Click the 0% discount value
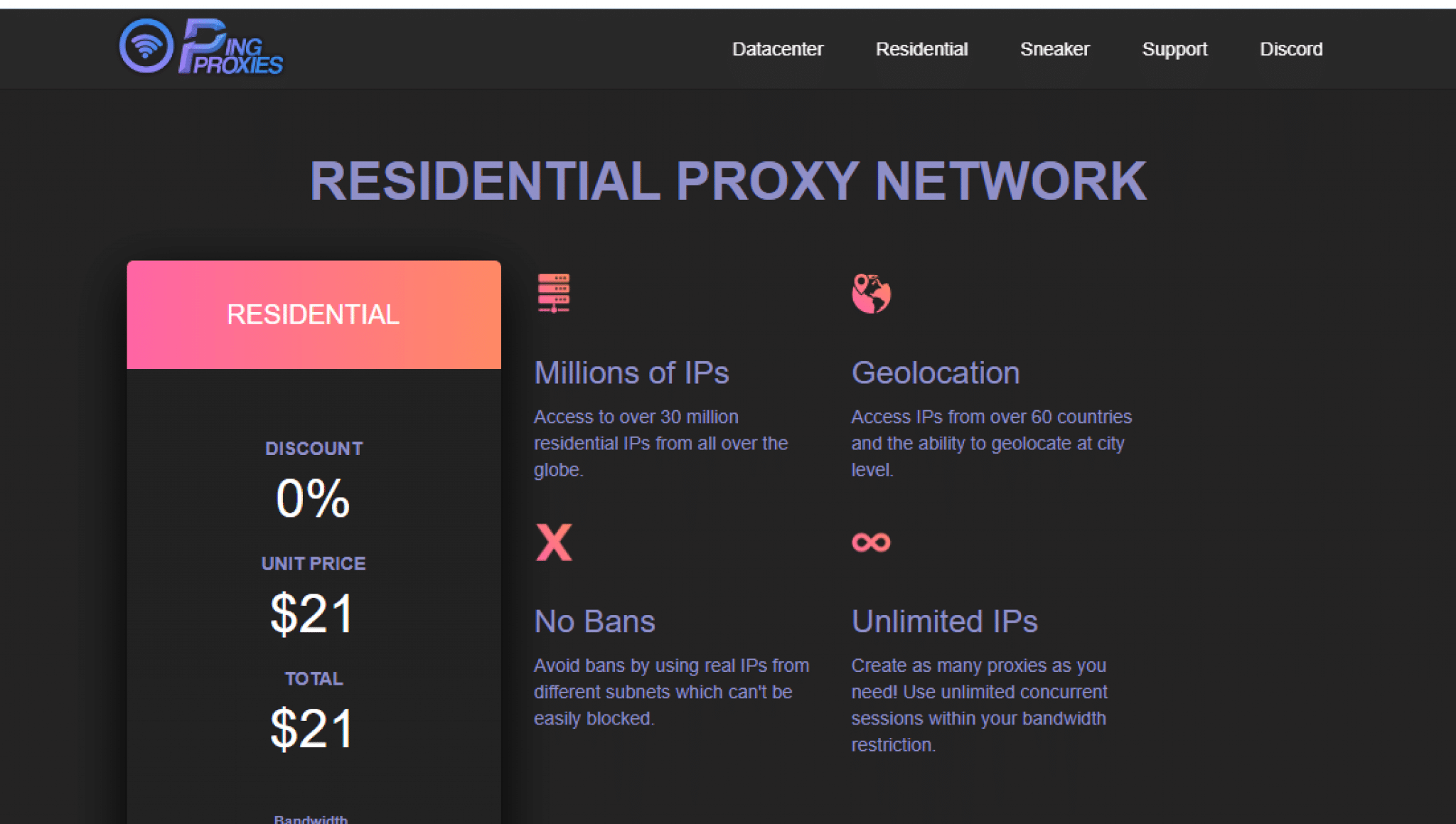This screenshot has height=824, width=1456. [313, 498]
